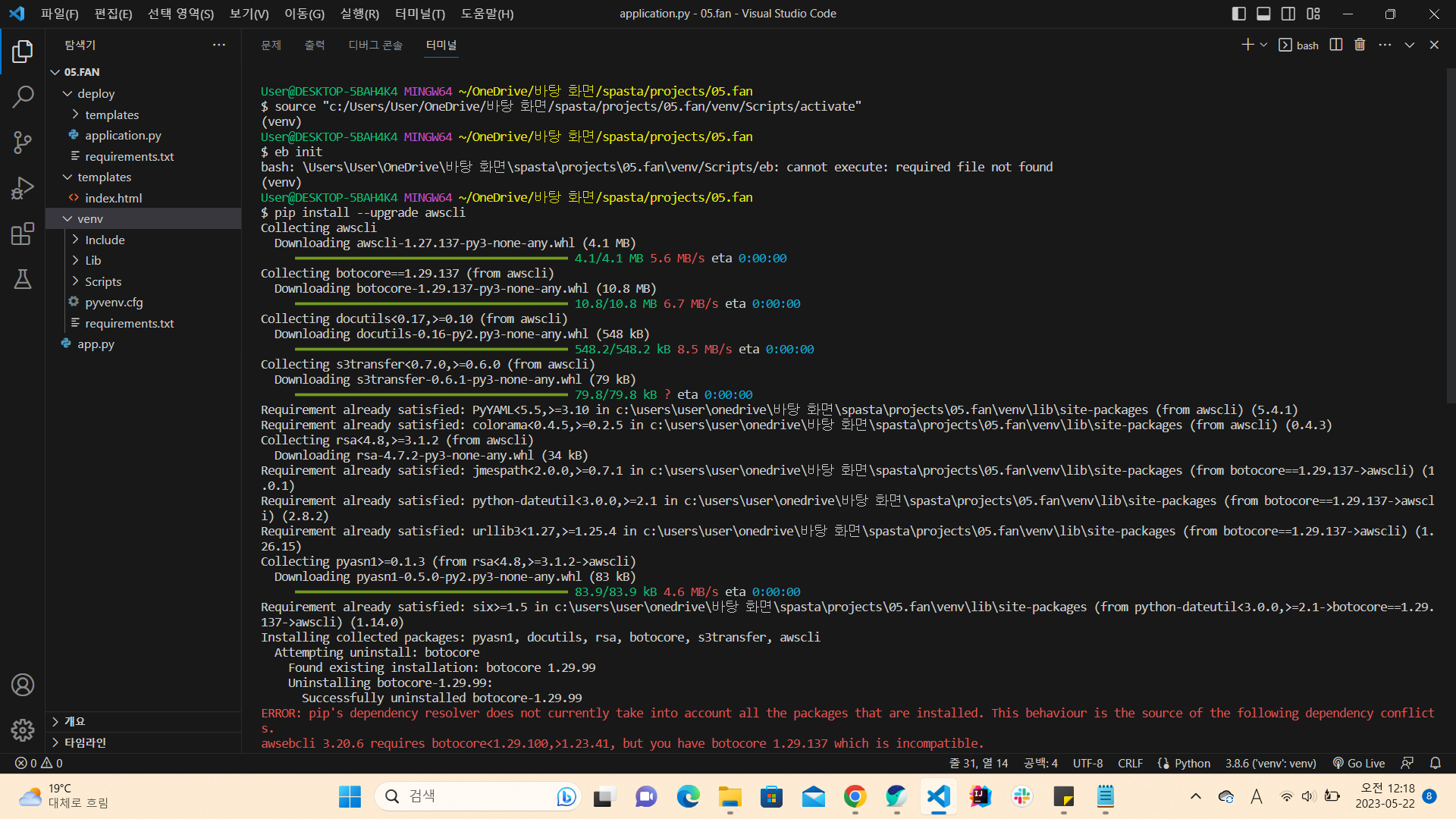This screenshot has width=1456, height=819.
Task: Open the Extensions view
Action: (23, 234)
